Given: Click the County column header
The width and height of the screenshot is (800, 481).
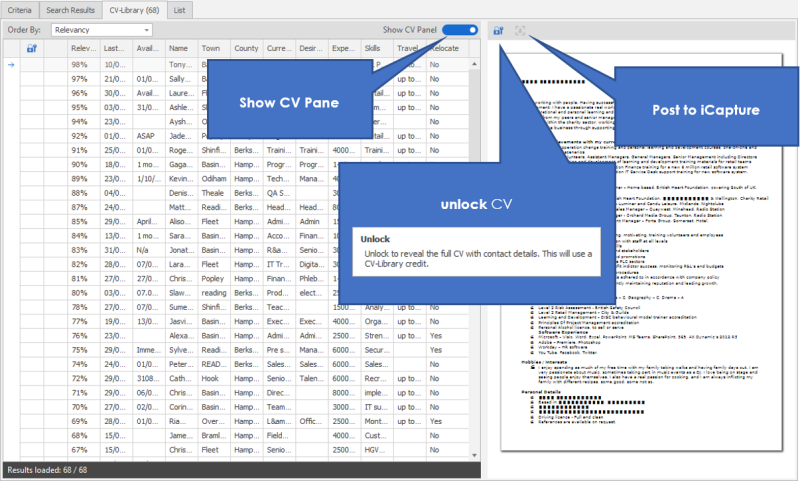Looking at the screenshot, I should 246,48.
